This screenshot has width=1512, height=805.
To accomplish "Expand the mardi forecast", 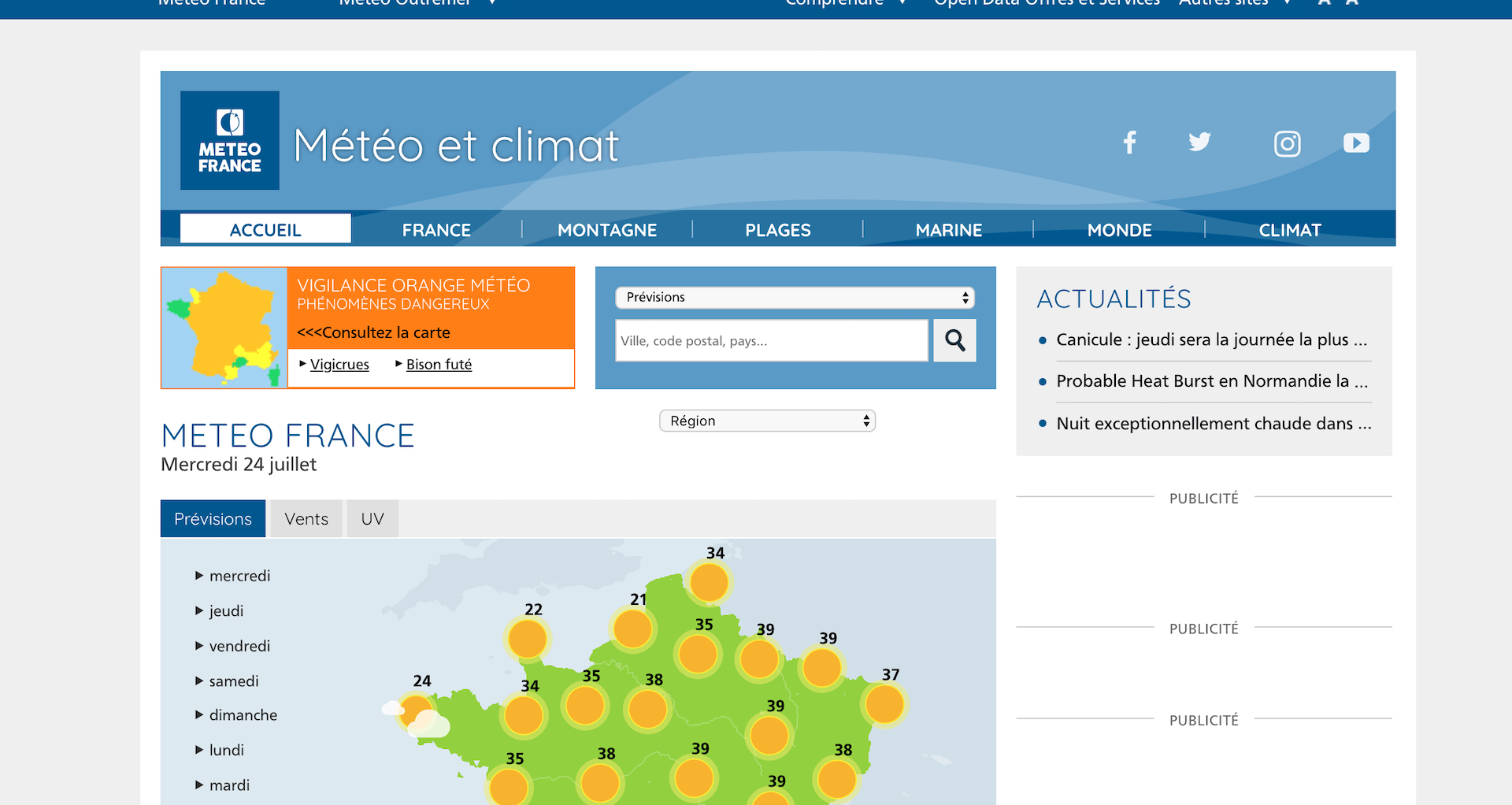I will point(222,785).
